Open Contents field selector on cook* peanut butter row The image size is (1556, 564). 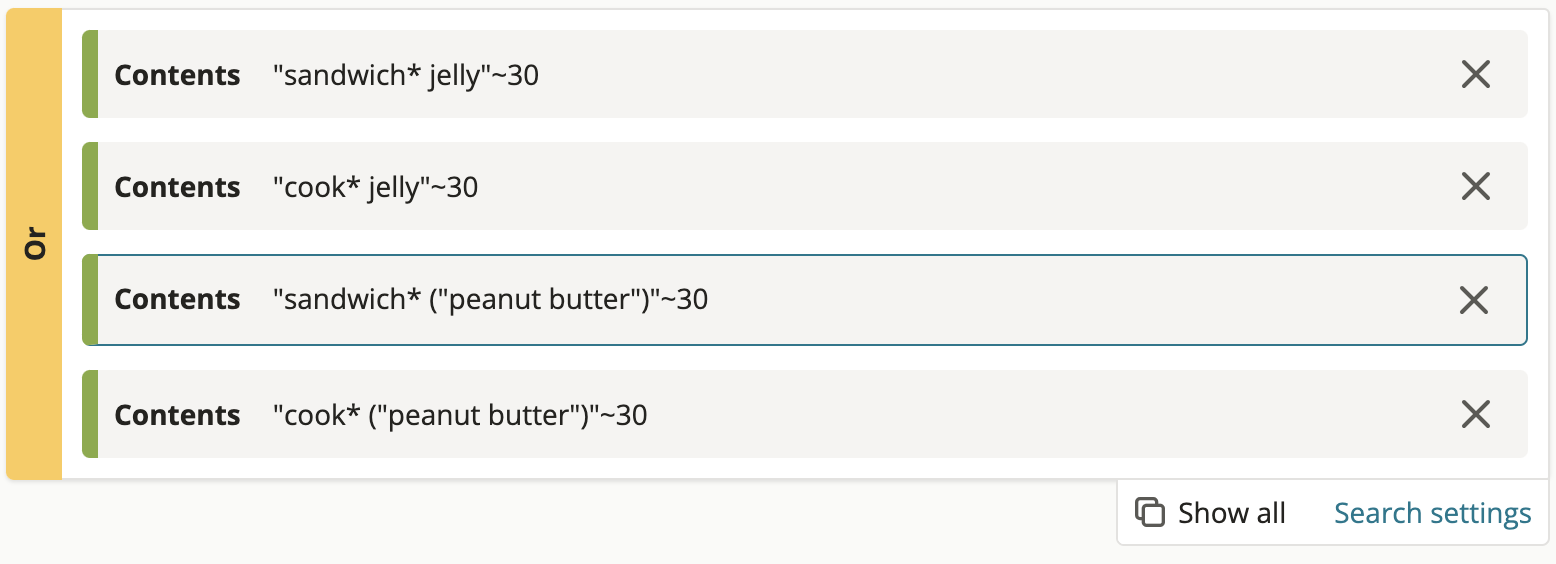click(x=178, y=415)
